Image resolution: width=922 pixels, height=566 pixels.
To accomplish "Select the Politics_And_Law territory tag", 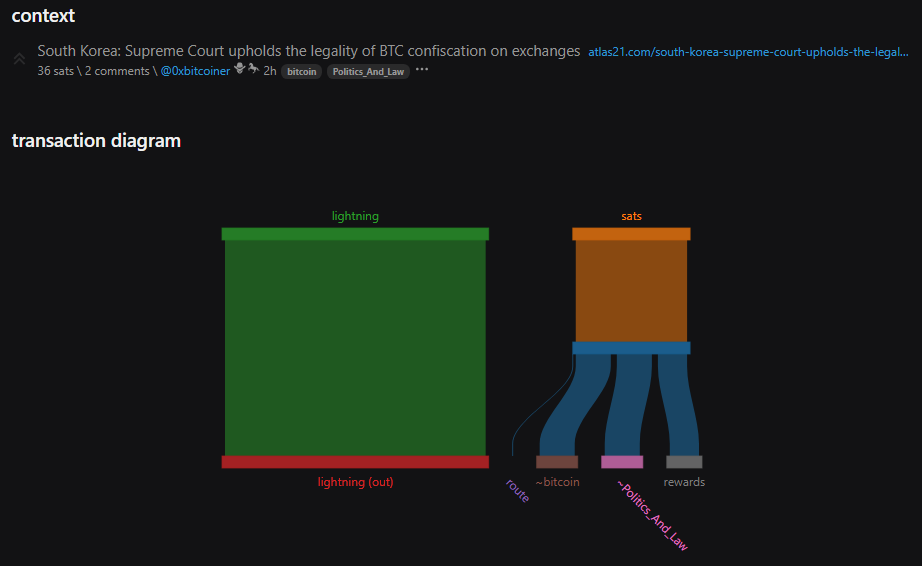I will 367,72.
